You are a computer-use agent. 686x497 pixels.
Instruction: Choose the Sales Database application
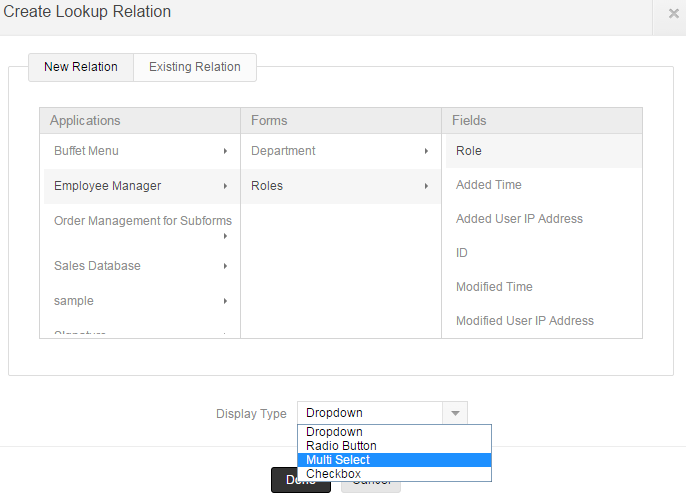97,266
